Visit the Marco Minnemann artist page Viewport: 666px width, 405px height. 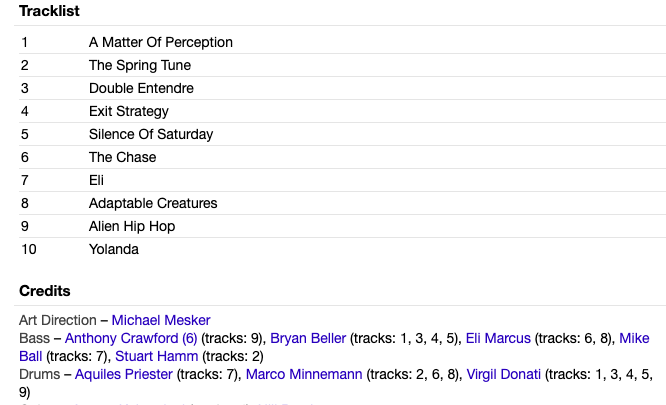[x=304, y=374]
